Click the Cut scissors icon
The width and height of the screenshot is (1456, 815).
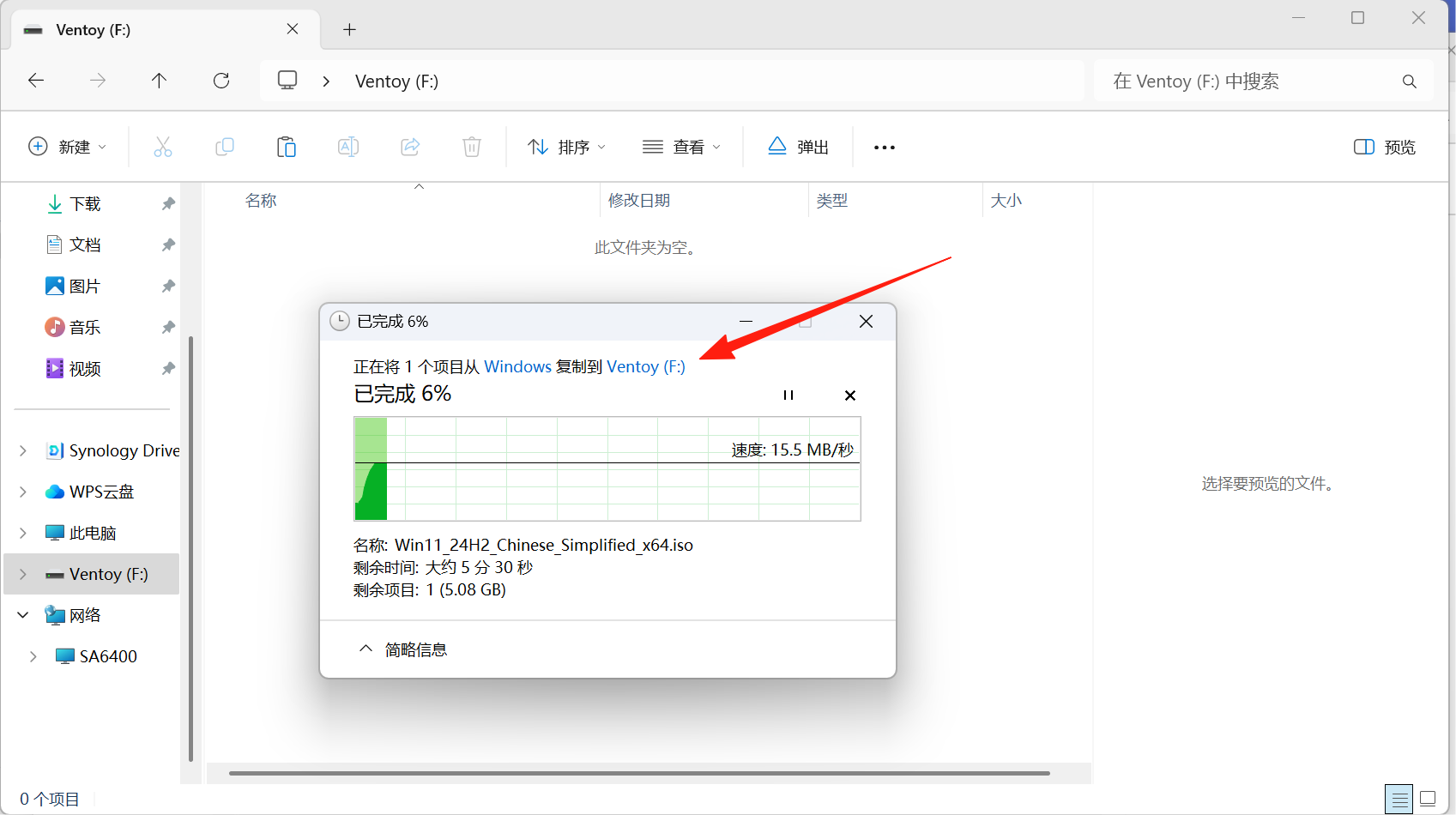pyautogui.click(x=163, y=147)
